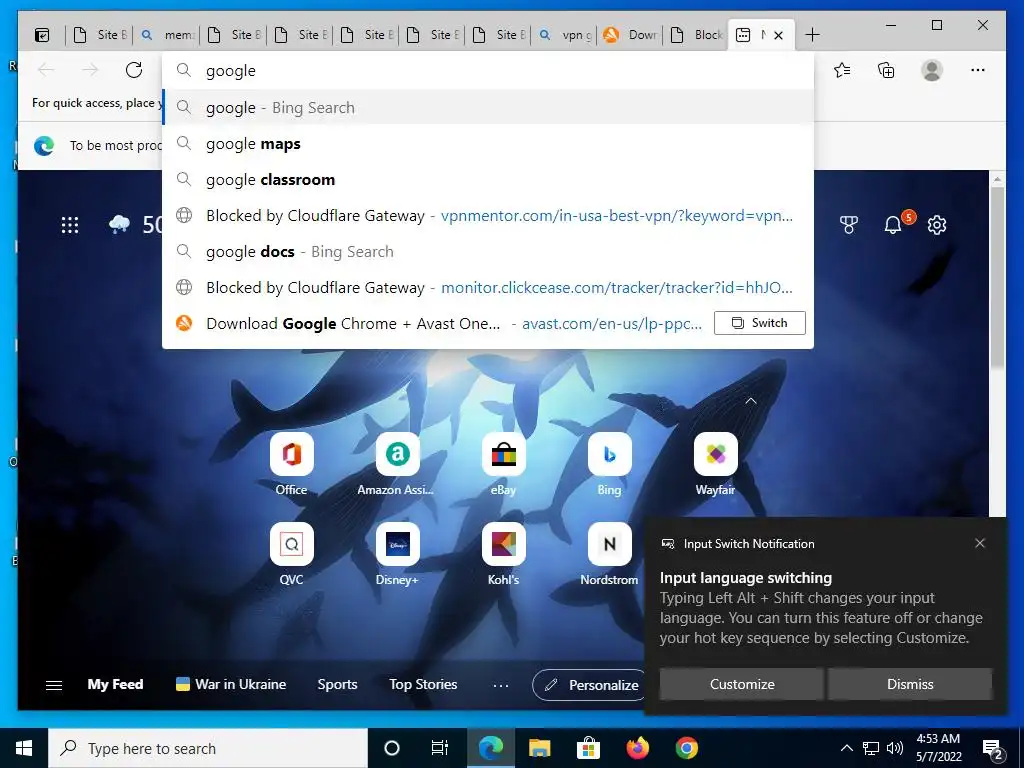Click Switch to tab button for Avast
1024x768 pixels.
760,323
